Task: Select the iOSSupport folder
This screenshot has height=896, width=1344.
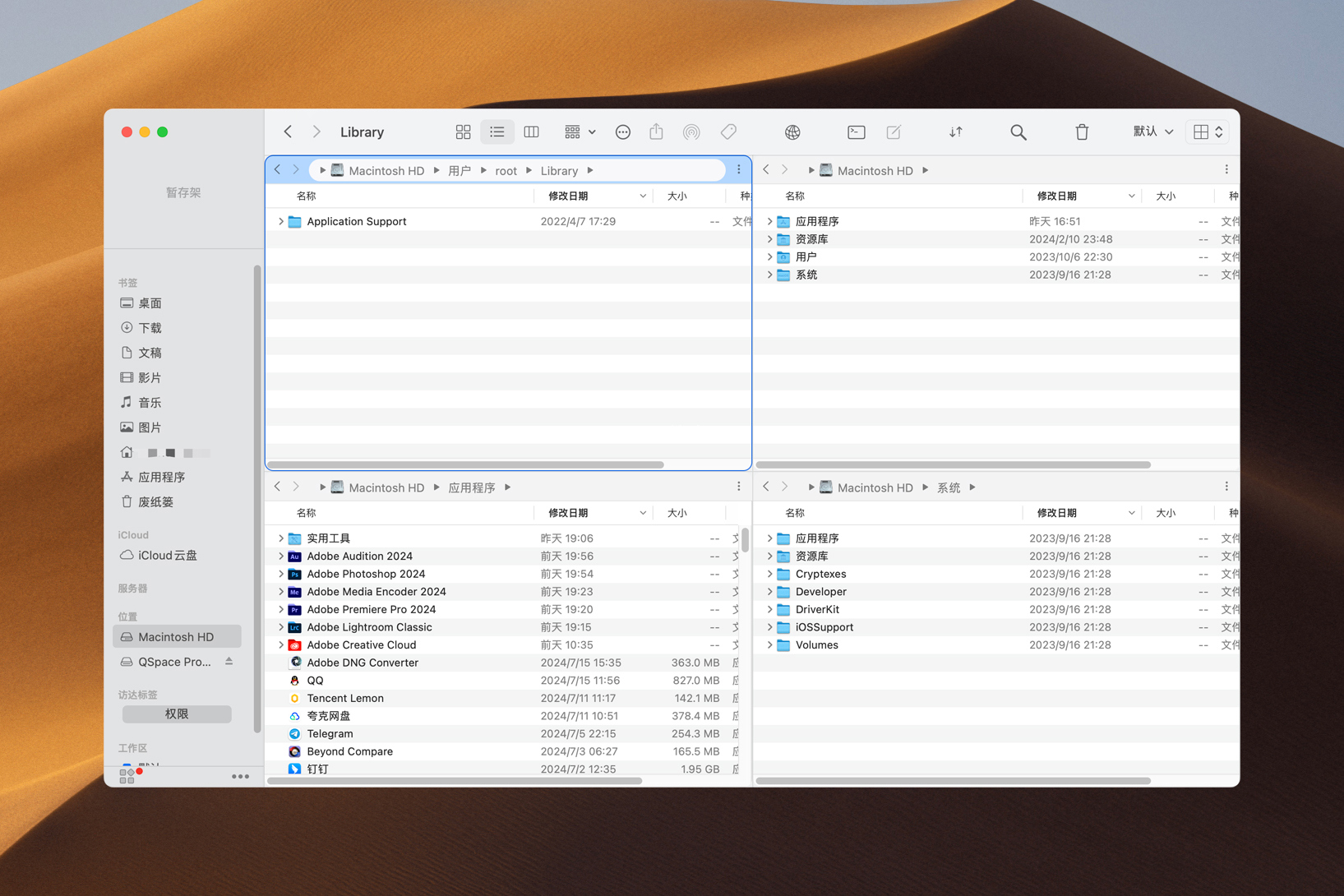Action: tap(996, 627)
